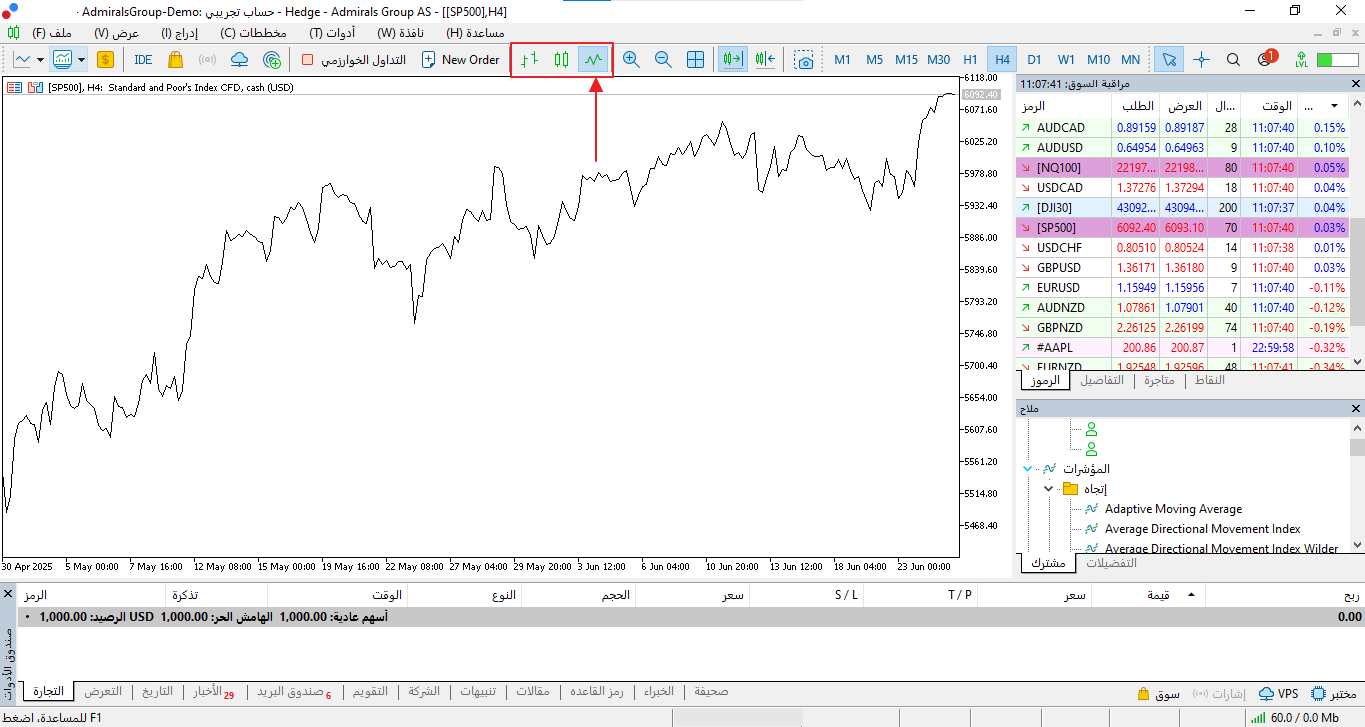This screenshot has width=1365, height=727.
Task: Open the أدوات (T) menu
Action: [333, 33]
